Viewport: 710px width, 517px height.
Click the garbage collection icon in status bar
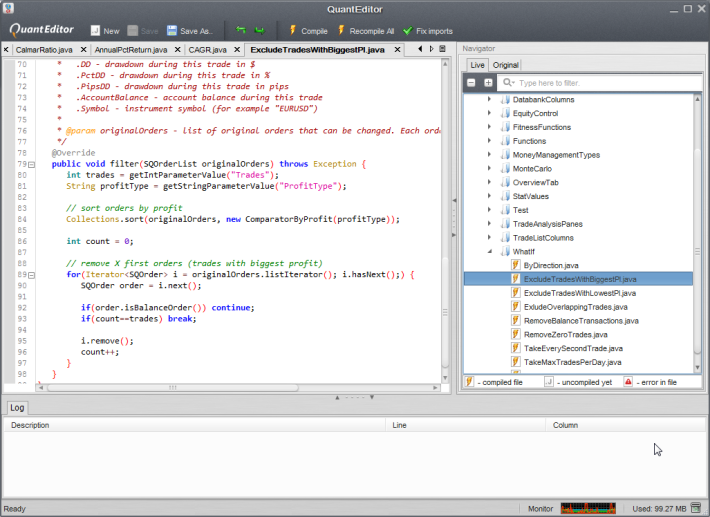[x=696, y=508]
